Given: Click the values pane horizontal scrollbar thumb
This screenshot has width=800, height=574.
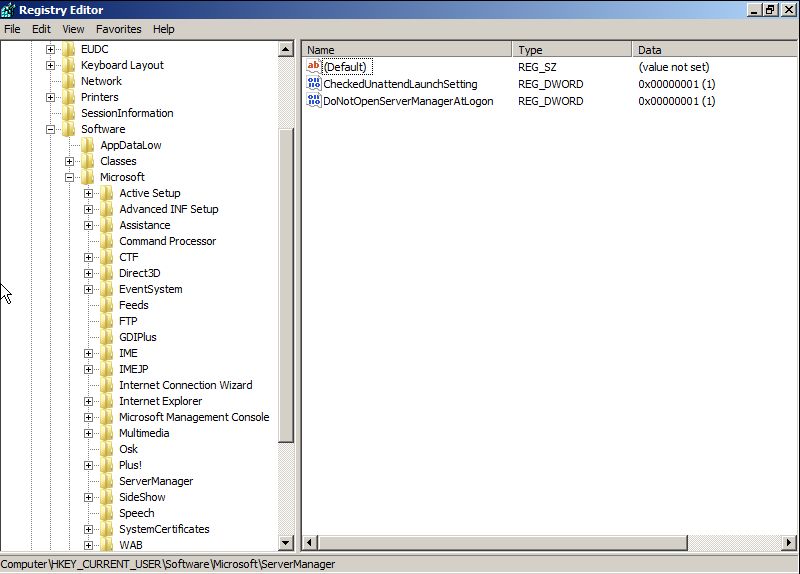Looking at the screenshot, I should 503,543.
